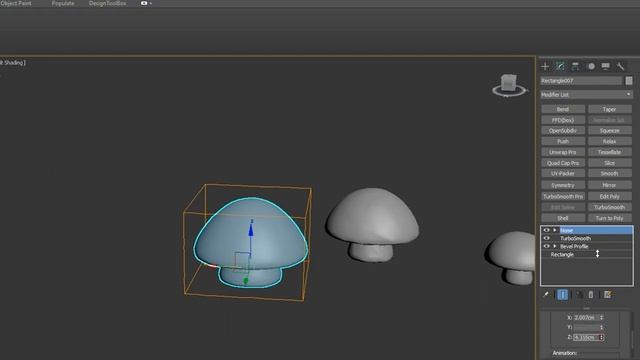Apply the Relax modifier button
This screenshot has height=360, width=640.
click(x=609, y=141)
